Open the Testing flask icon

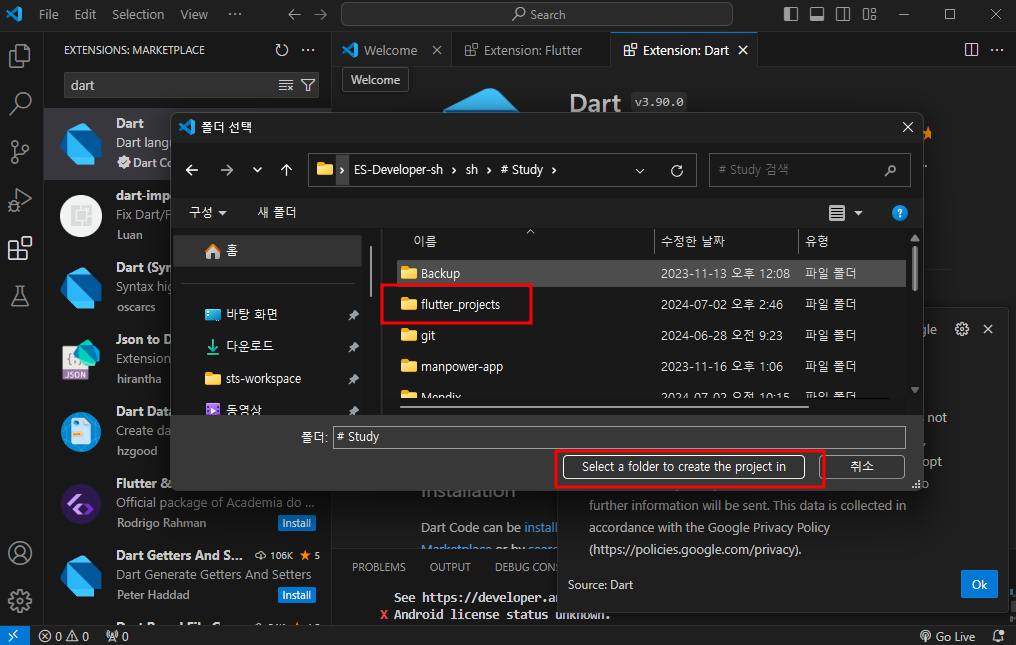click(19, 296)
